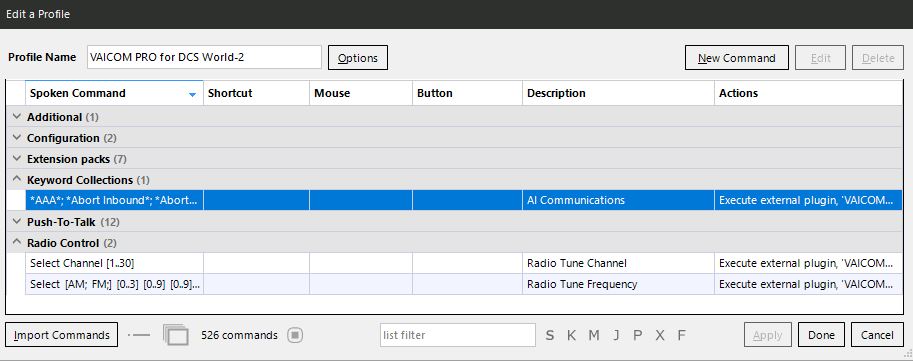Click the Apply button
The height and width of the screenshot is (361, 913).
coord(767,335)
